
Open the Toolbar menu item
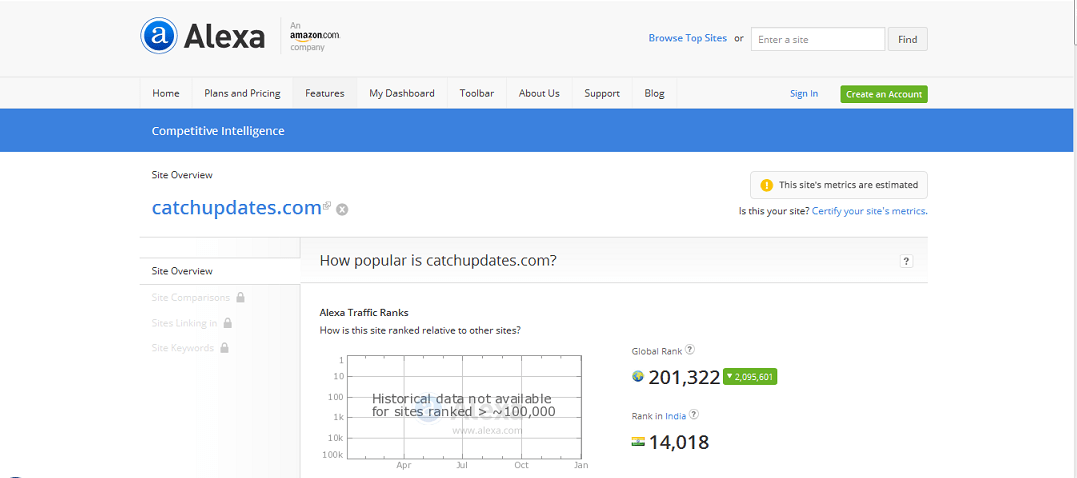(477, 93)
